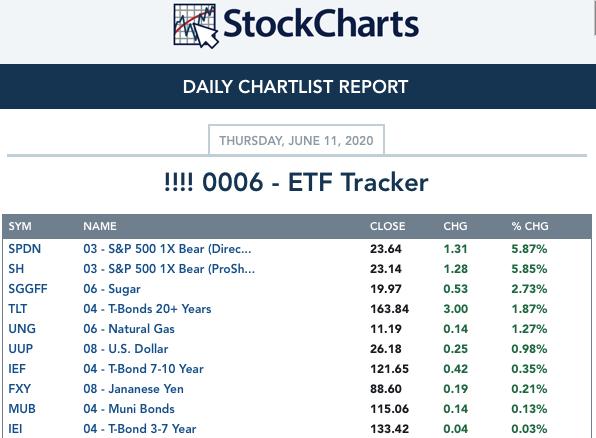Sort by the CLOSE column header
This screenshot has height=438, width=596.
pyautogui.click(x=387, y=226)
